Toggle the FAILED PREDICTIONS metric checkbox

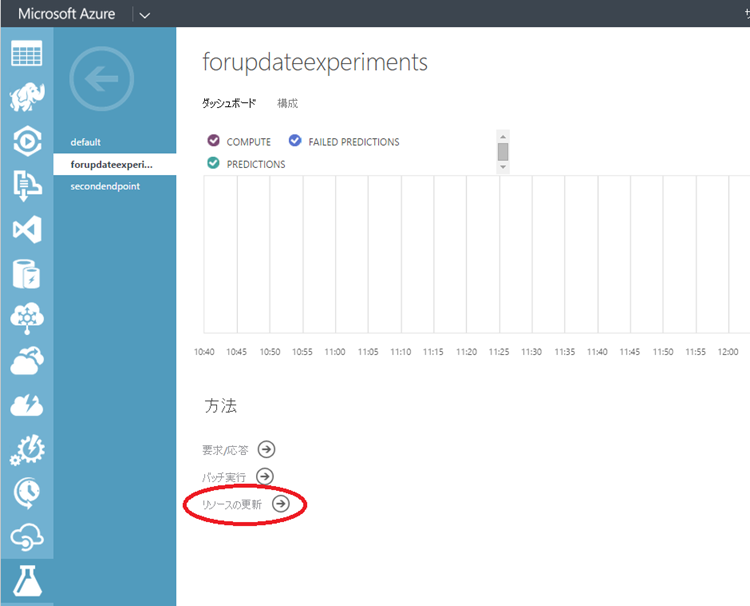tap(295, 141)
